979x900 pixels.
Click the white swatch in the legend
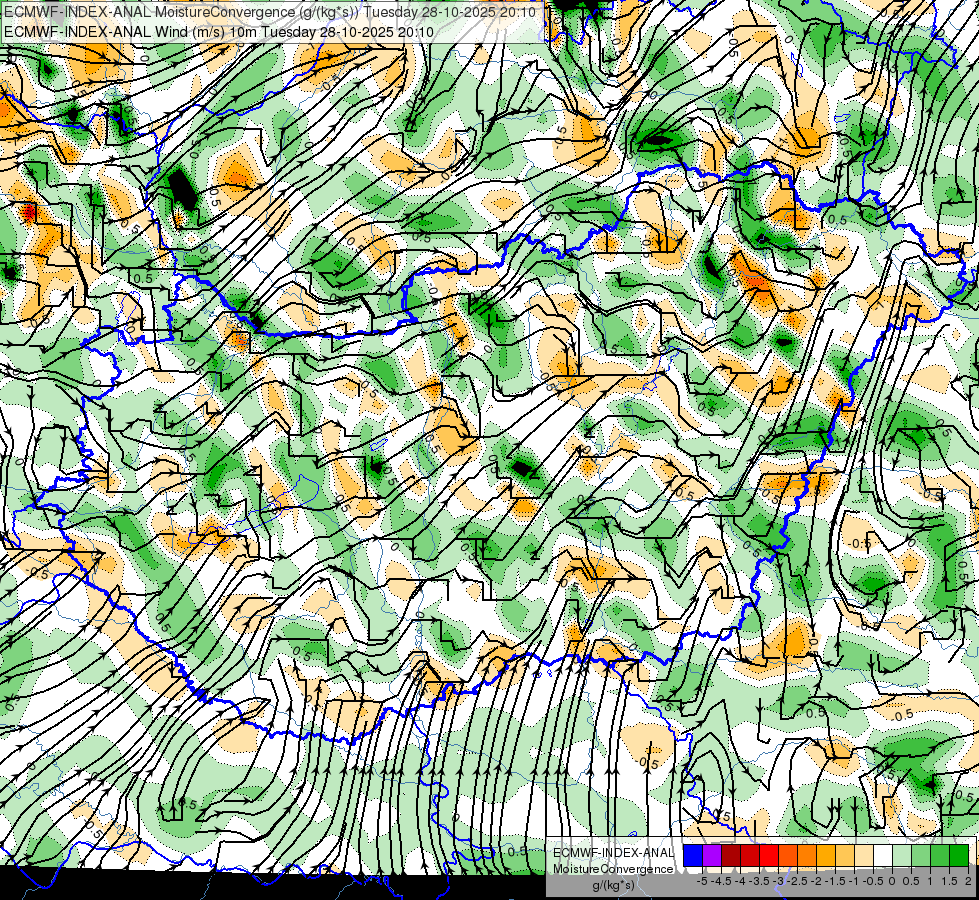(883, 856)
